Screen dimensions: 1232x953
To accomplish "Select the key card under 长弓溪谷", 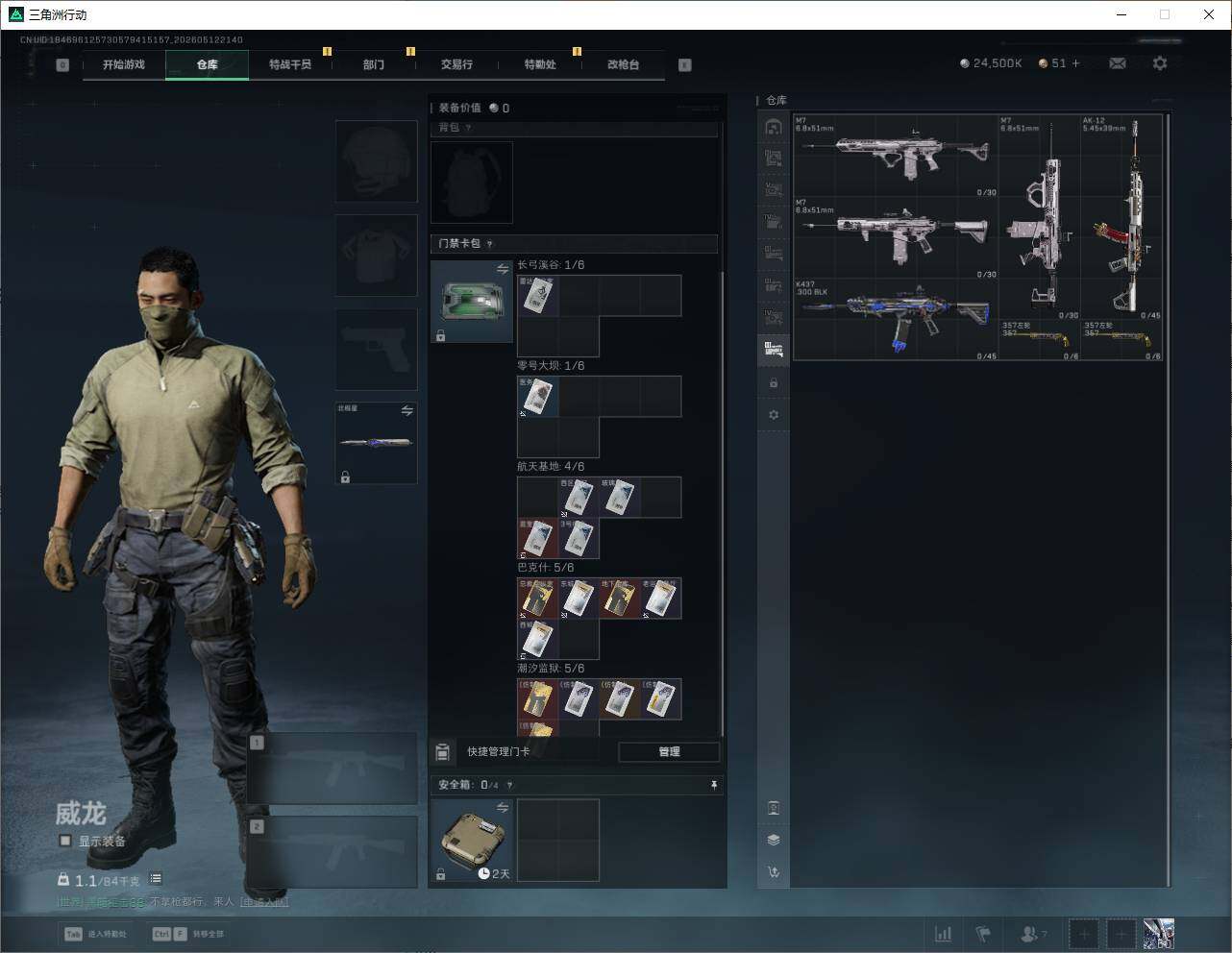I will [x=538, y=296].
